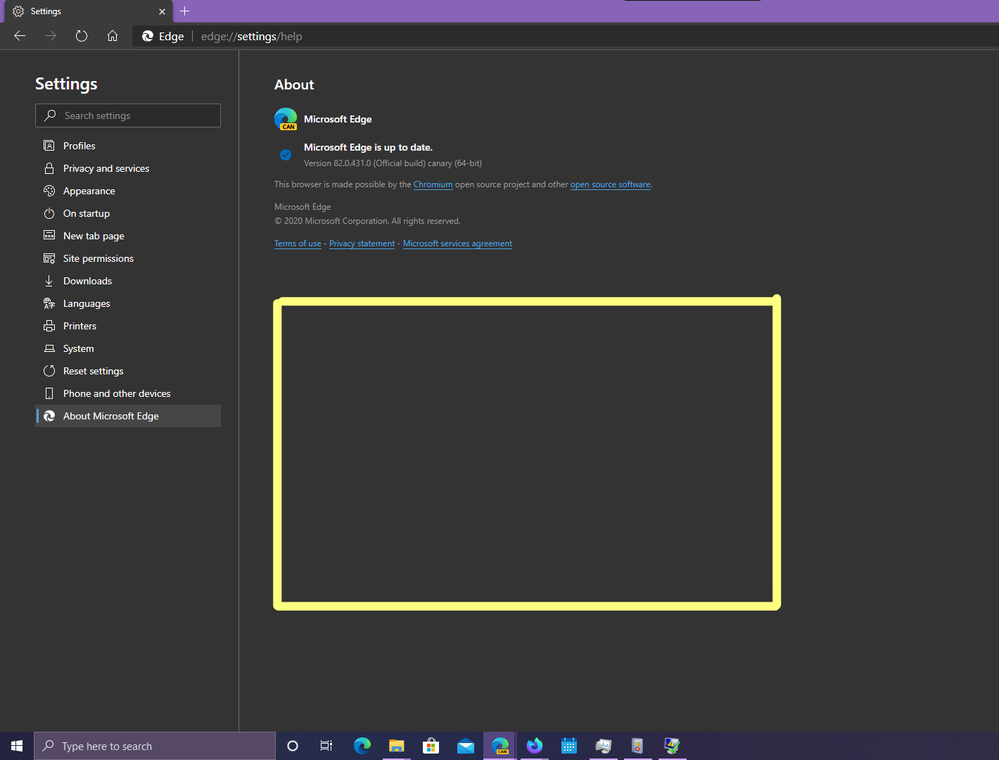Image resolution: width=999 pixels, height=760 pixels.
Task: Open the Calendar app on taskbar
Action: [569, 745]
